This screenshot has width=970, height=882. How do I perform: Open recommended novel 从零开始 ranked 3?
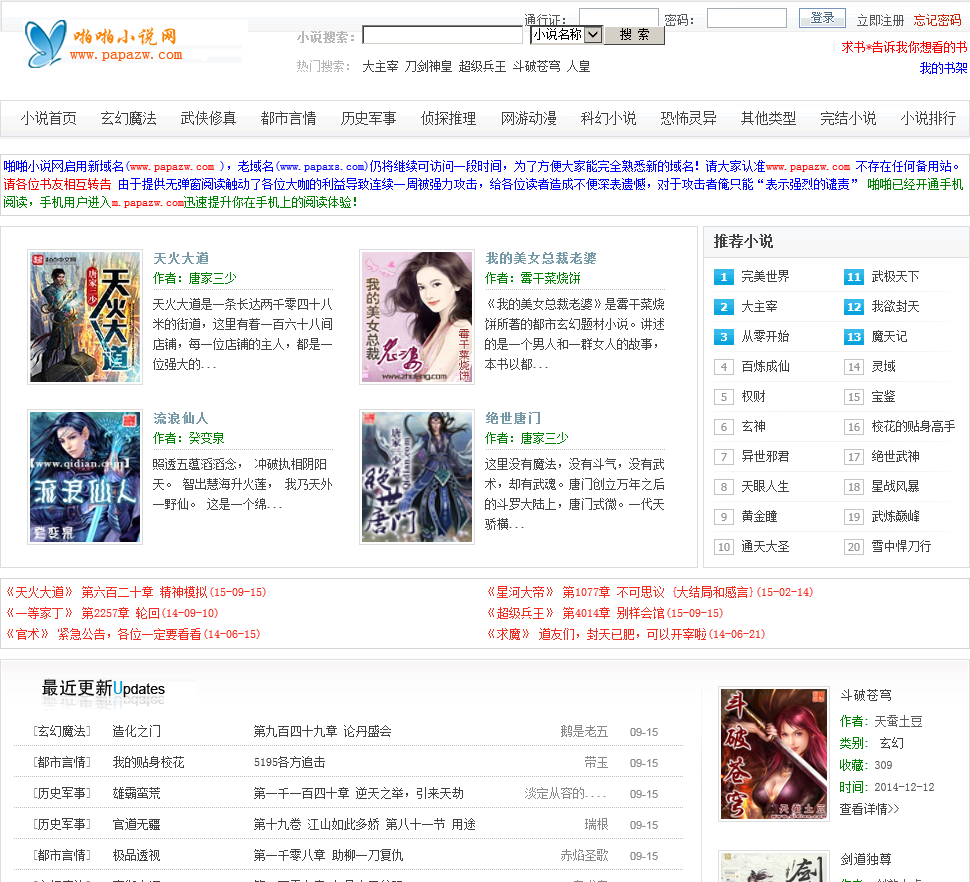click(765, 336)
